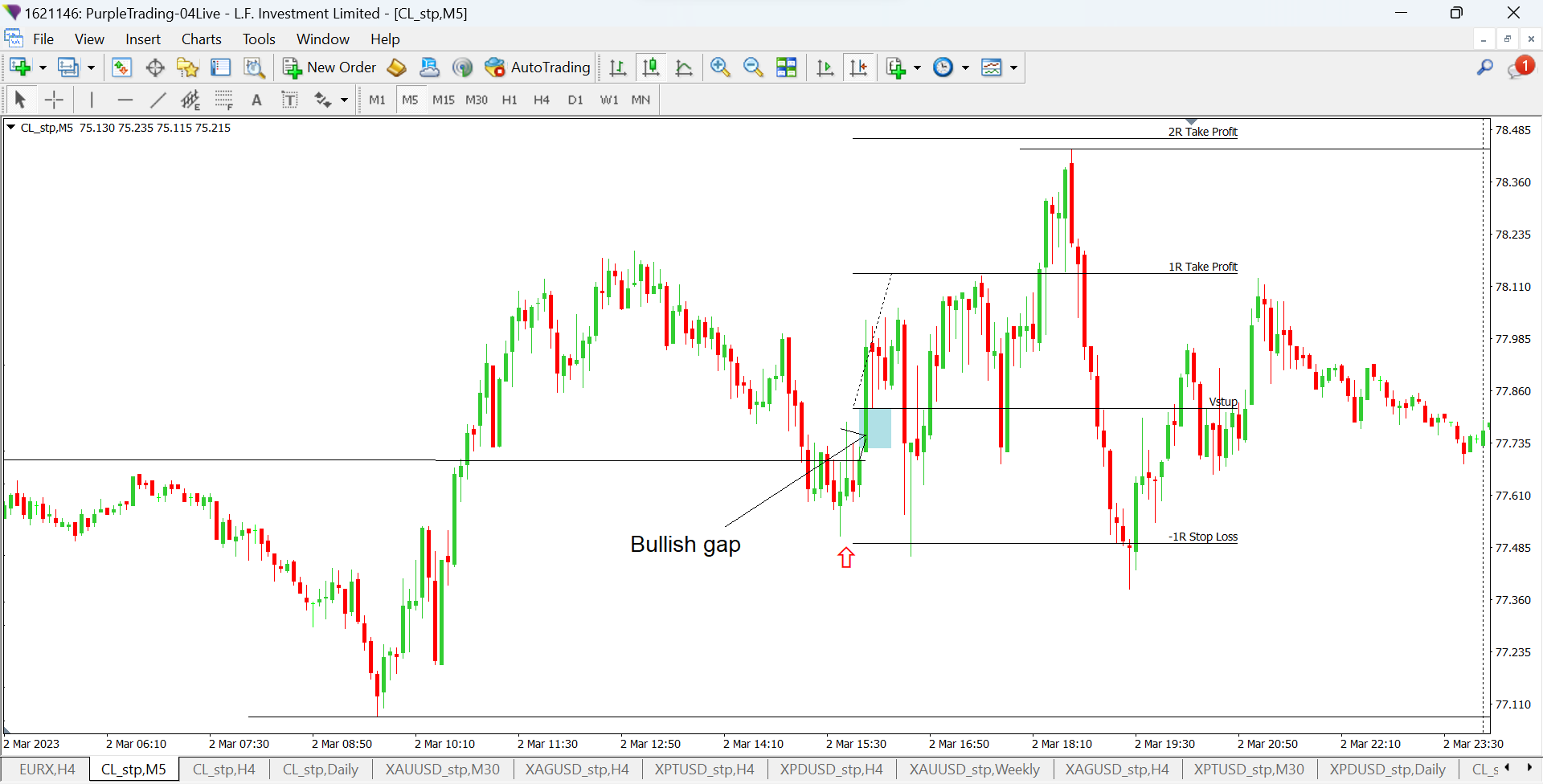Zoom in on the chart
The image size is (1543, 784).
coord(720,67)
